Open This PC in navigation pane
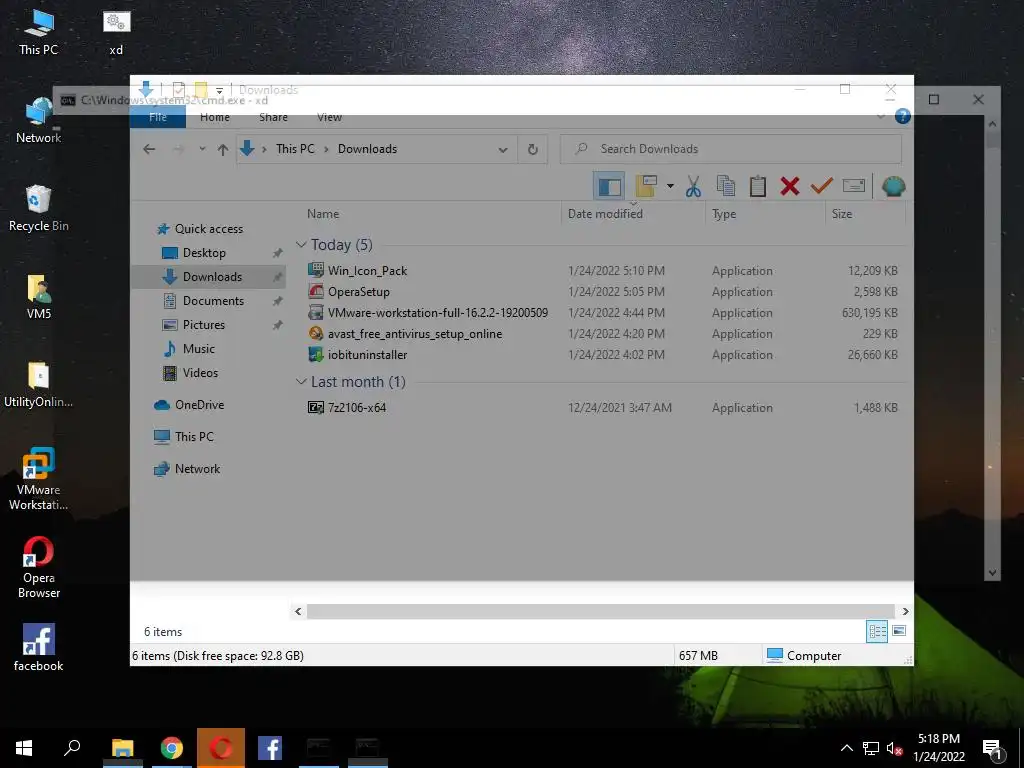1024x768 pixels. pos(194,437)
